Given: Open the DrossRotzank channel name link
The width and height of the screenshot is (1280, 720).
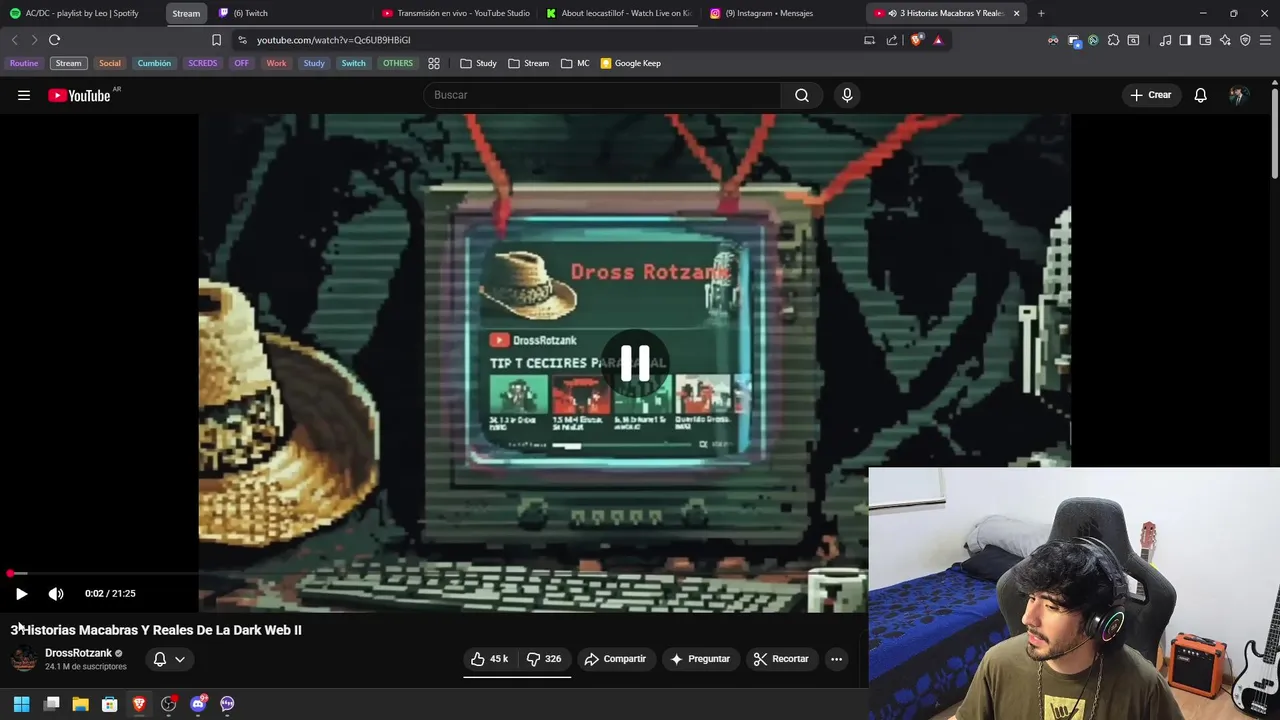Looking at the screenshot, I should (78, 653).
